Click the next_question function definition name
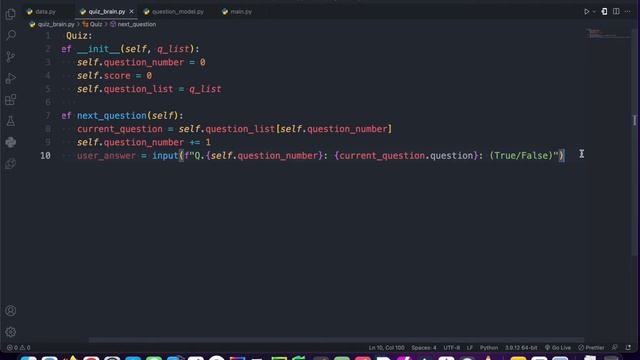The width and height of the screenshot is (640, 360). [112, 116]
